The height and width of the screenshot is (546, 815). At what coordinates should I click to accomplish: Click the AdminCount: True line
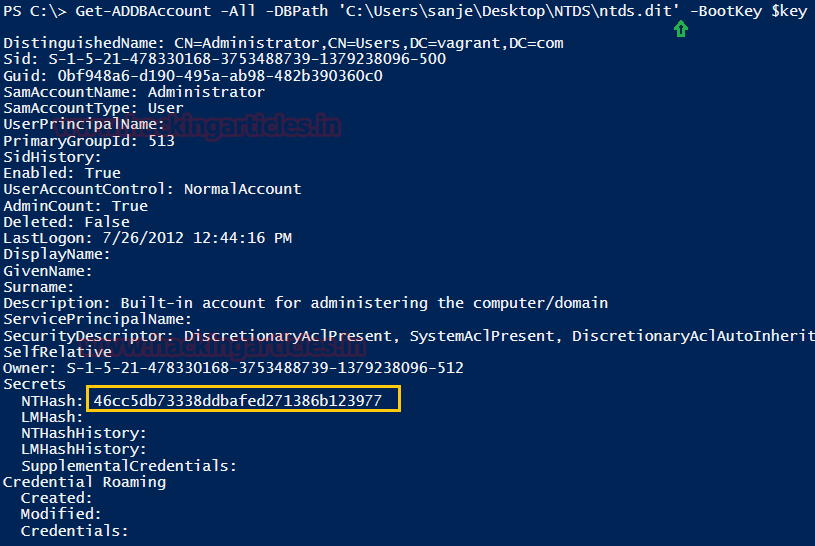pyautogui.click(x=75, y=206)
